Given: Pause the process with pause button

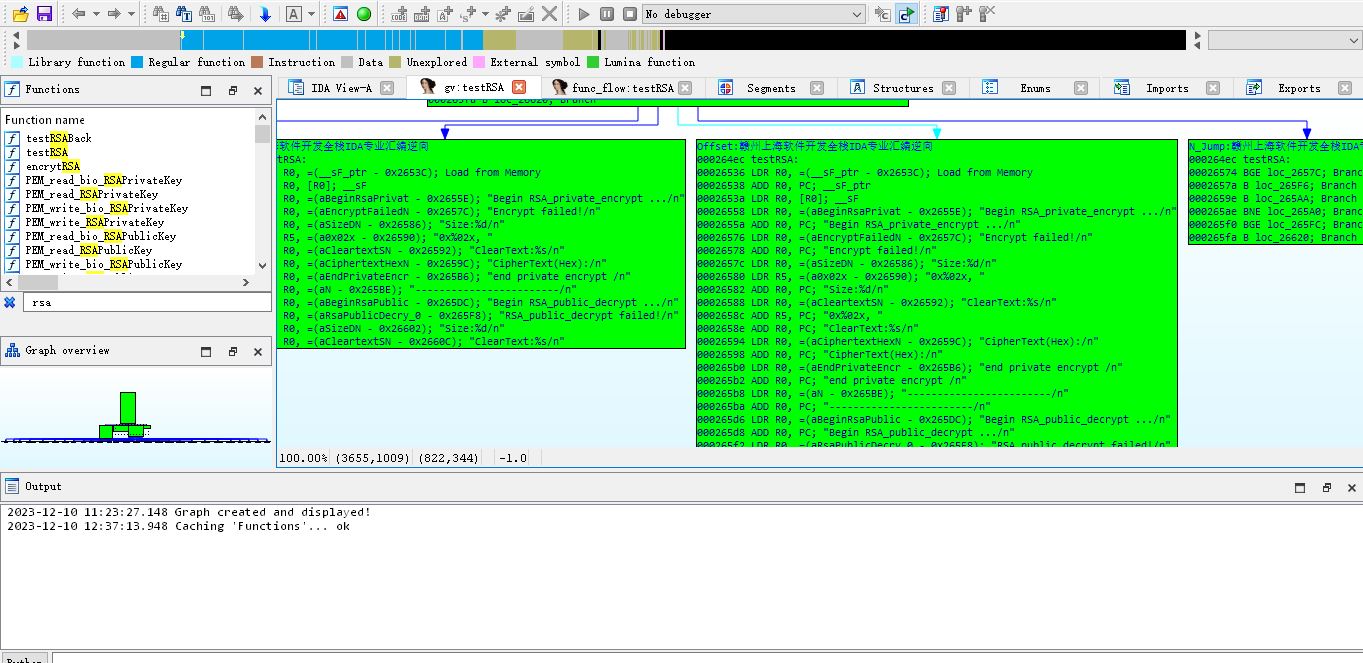Looking at the screenshot, I should pyautogui.click(x=607, y=14).
